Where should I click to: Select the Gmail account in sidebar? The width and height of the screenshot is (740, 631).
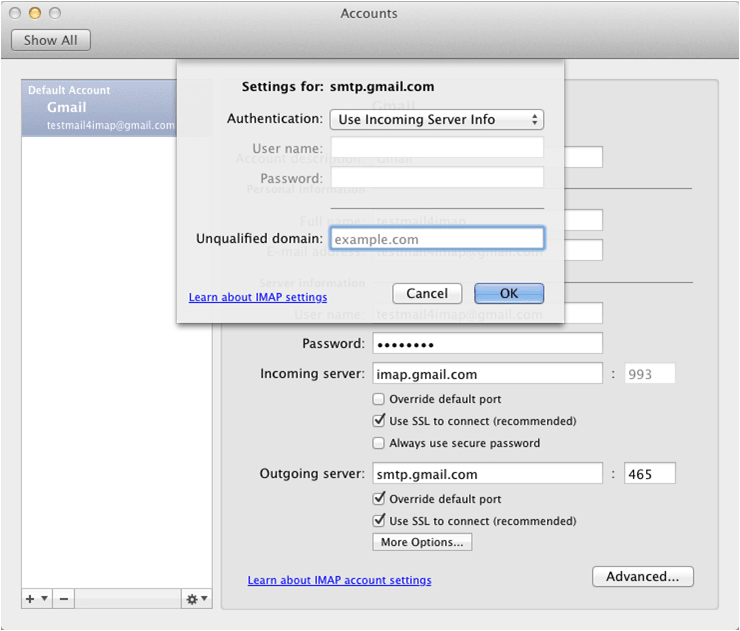98,108
